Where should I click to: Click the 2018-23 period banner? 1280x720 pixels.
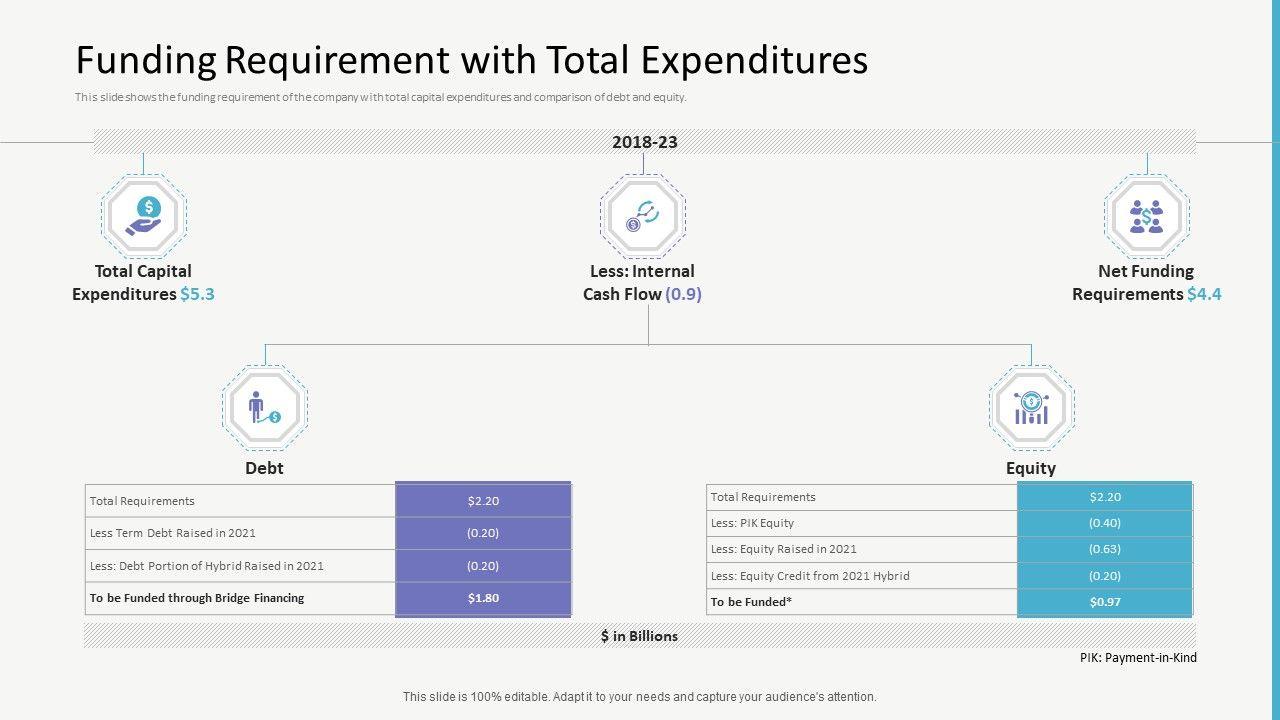pyautogui.click(x=644, y=142)
